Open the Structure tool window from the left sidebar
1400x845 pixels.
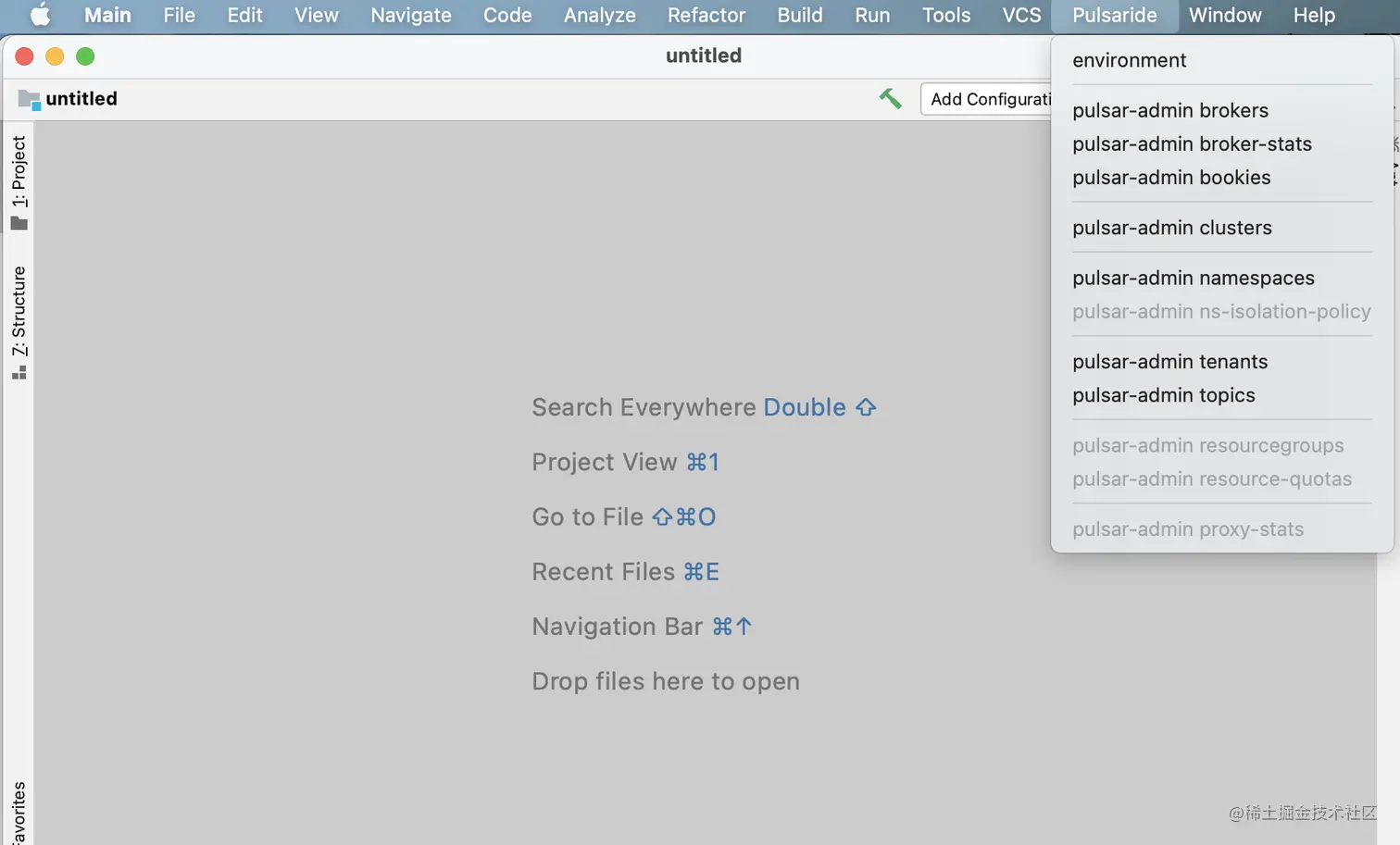coord(19,322)
